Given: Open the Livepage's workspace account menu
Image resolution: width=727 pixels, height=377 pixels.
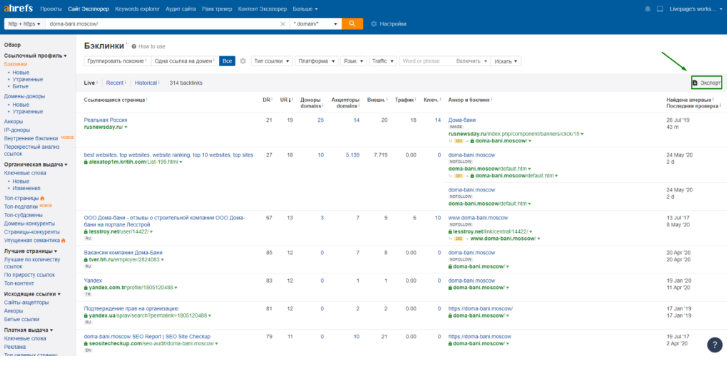Looking at the screenshot, I should click(x=695, y=9).
